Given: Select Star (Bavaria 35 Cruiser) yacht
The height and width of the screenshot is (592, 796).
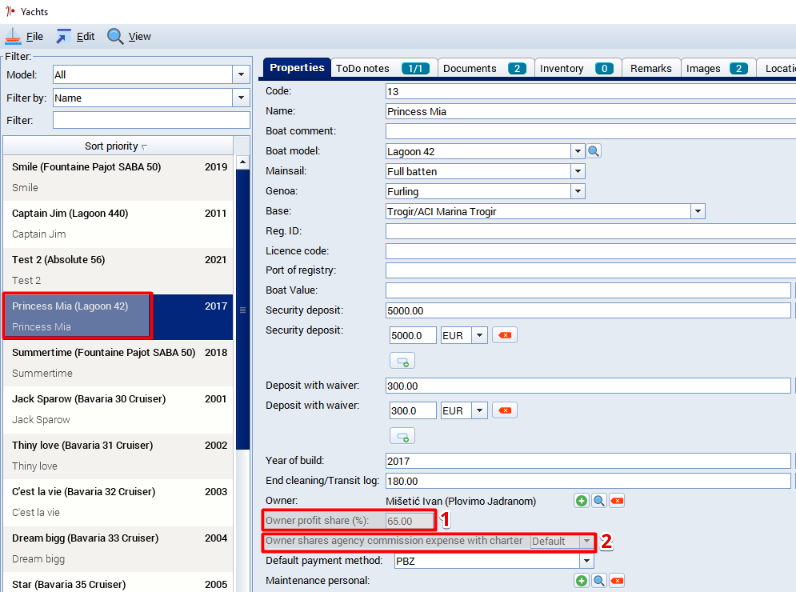Looking at the screenshot, I should [118, 583].
